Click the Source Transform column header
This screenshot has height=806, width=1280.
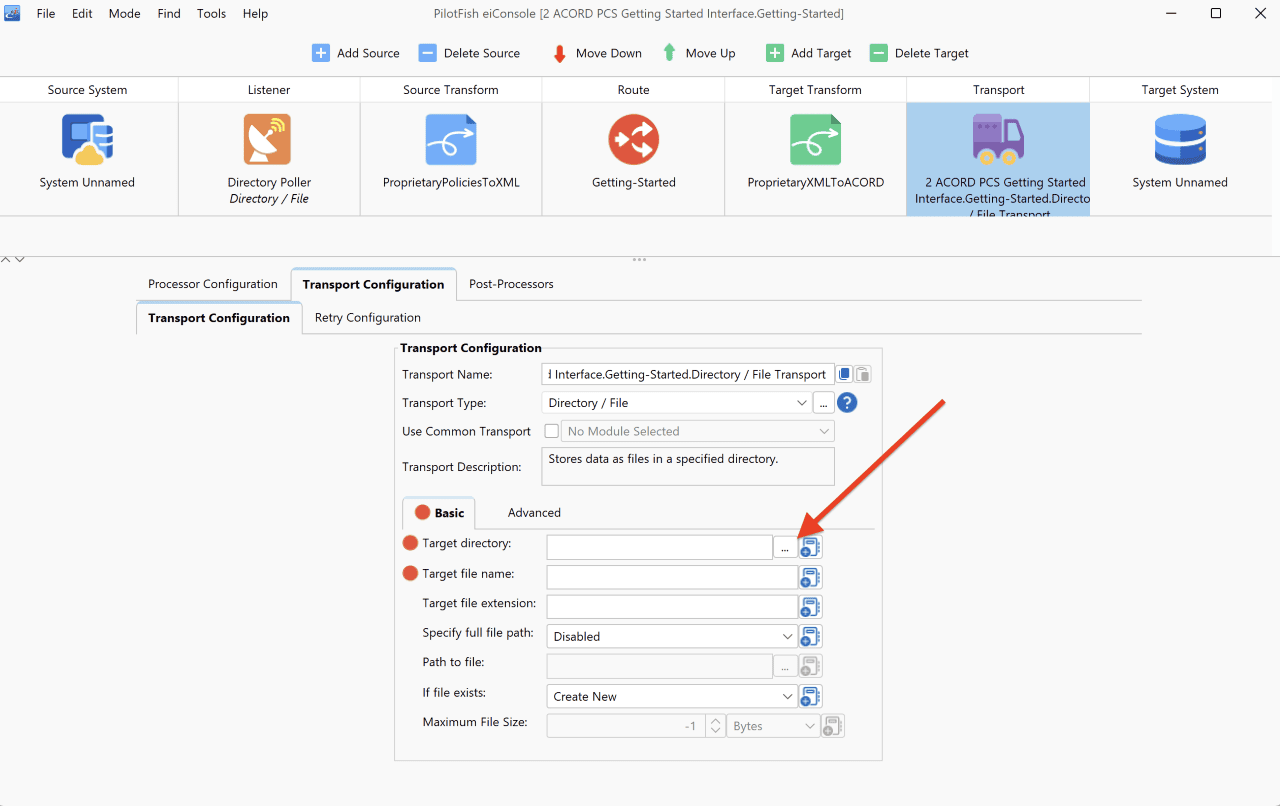coord(451,90)
